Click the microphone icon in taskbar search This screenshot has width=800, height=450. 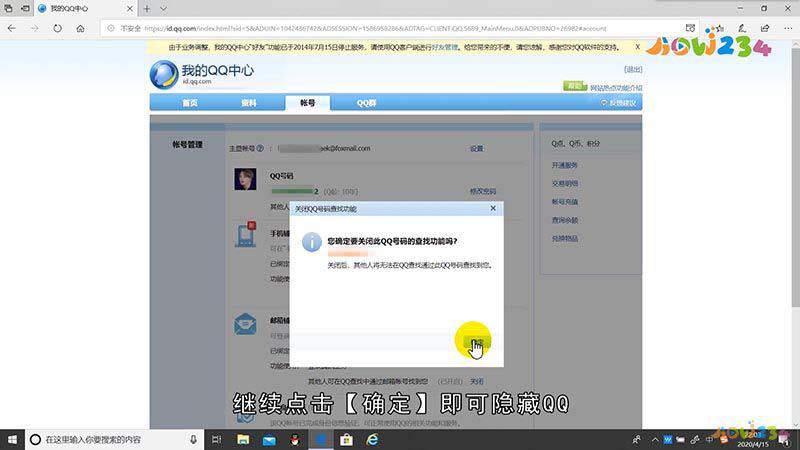pyautogui.click(x=193, y=439)
